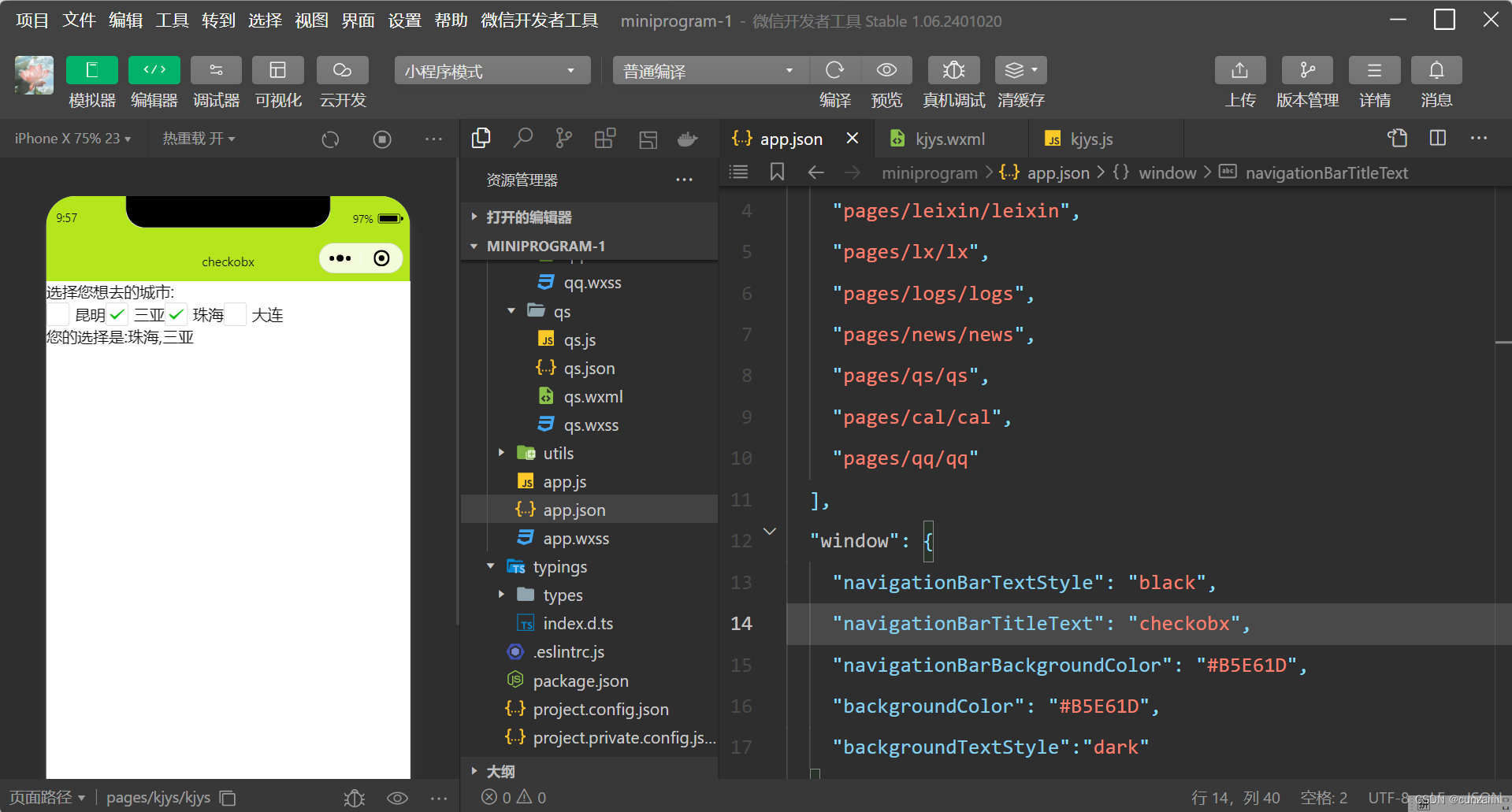Open the compile mode dropdown
The image size is (1512, 812).
tap(711, 71)
